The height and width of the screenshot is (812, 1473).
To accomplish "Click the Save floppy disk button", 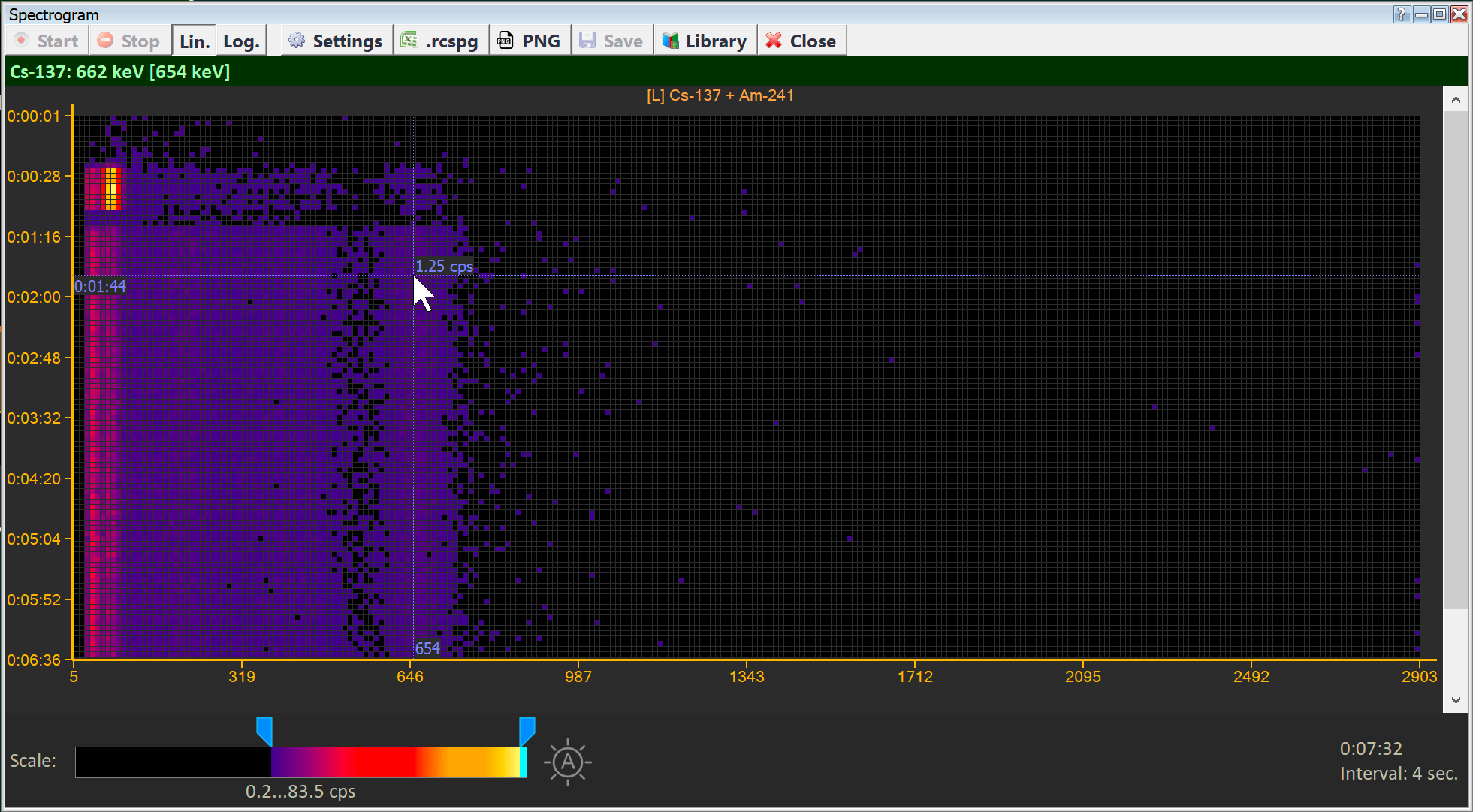I will (x=611, y=41).
